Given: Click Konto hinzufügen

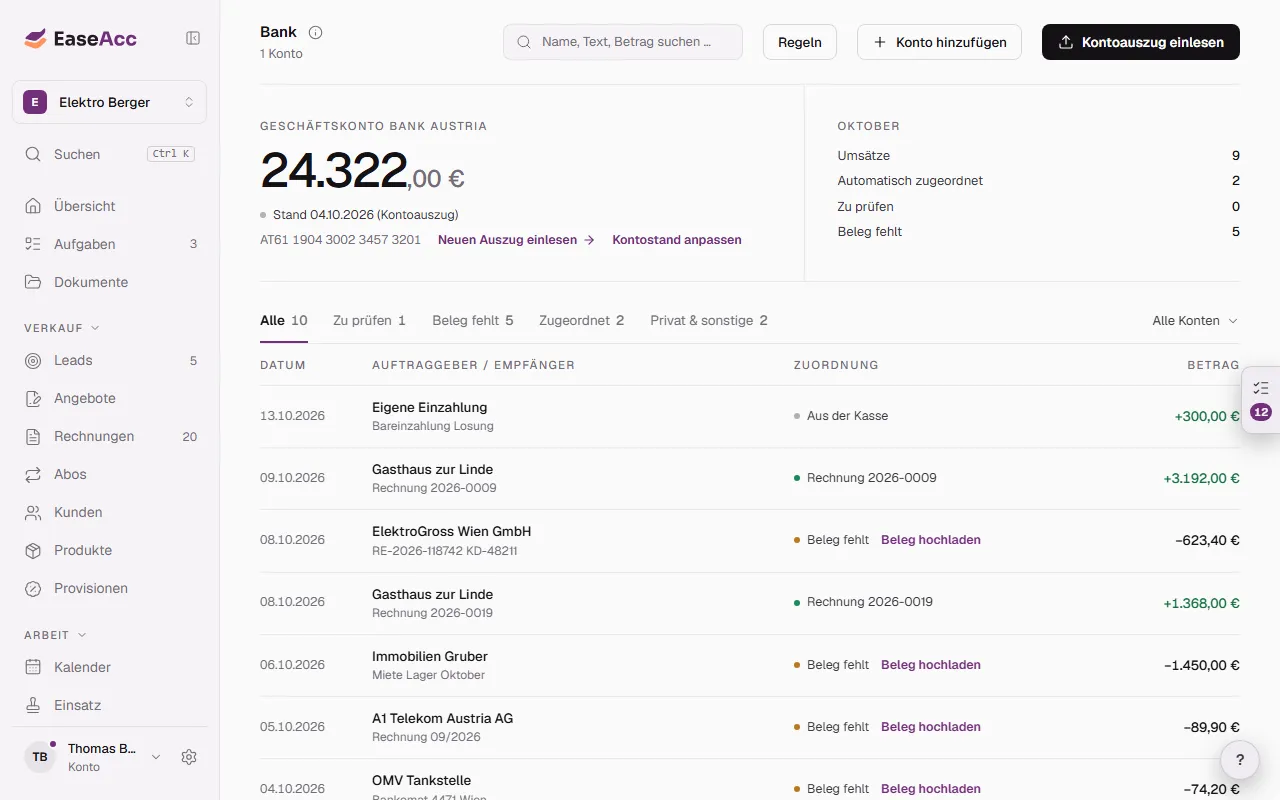Looking at the screenshot, I should [x=940, y=42].
